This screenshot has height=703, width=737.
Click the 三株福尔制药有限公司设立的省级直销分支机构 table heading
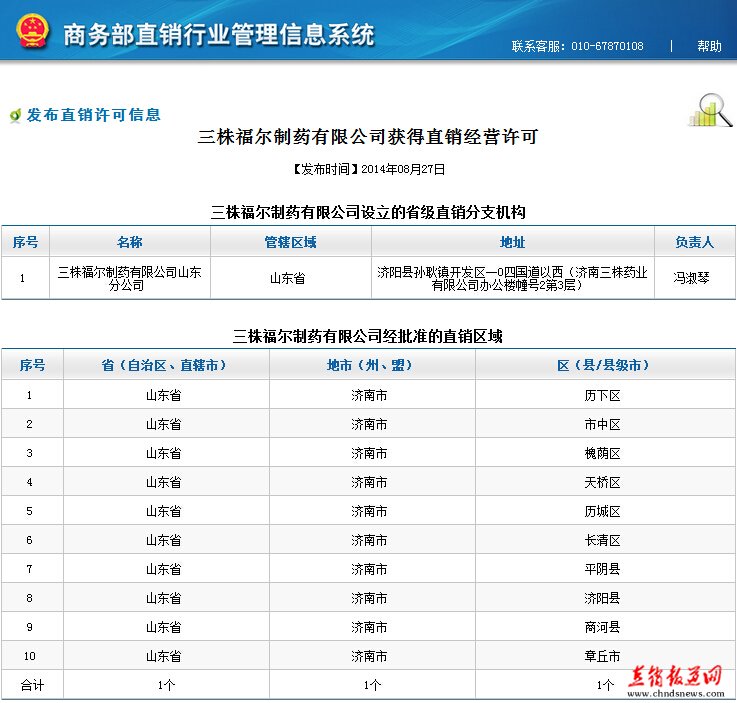tap(368, 212)
